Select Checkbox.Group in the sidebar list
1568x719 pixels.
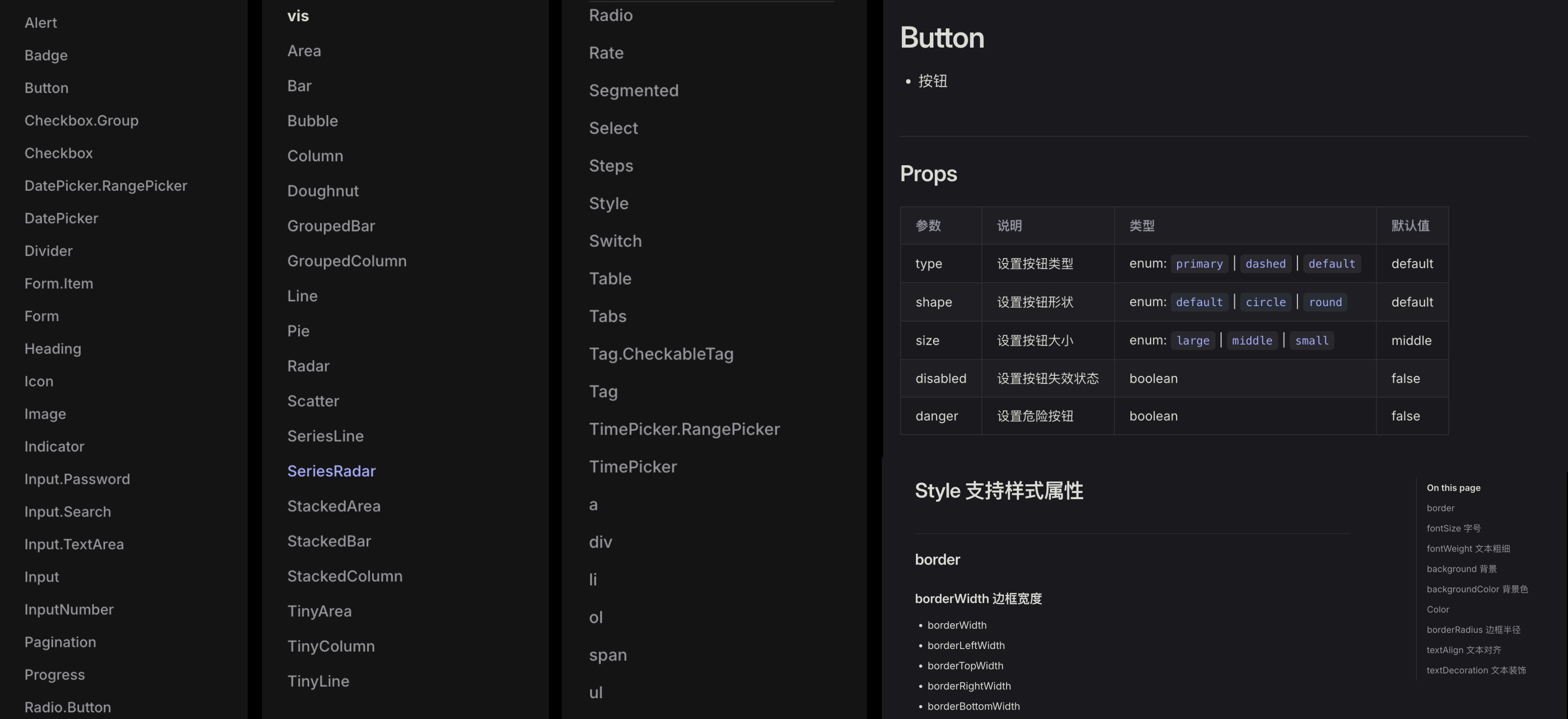(x=81, y=121)
